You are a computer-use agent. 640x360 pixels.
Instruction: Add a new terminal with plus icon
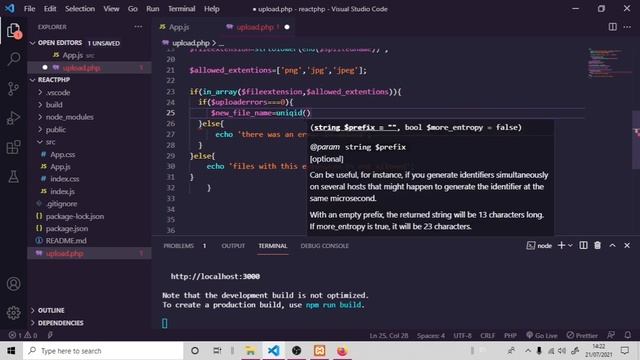[x=561, y=245]
